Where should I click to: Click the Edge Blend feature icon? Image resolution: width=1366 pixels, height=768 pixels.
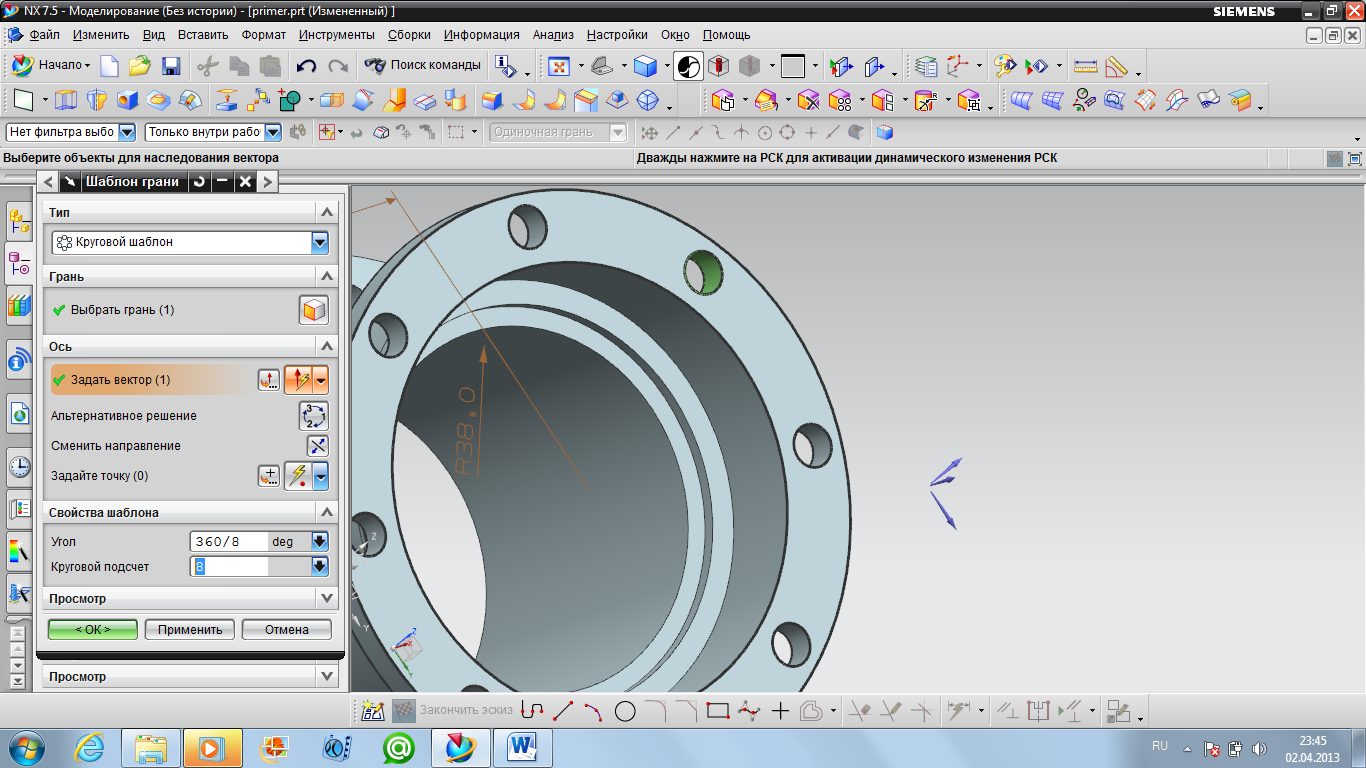click(x=491, y=100)
